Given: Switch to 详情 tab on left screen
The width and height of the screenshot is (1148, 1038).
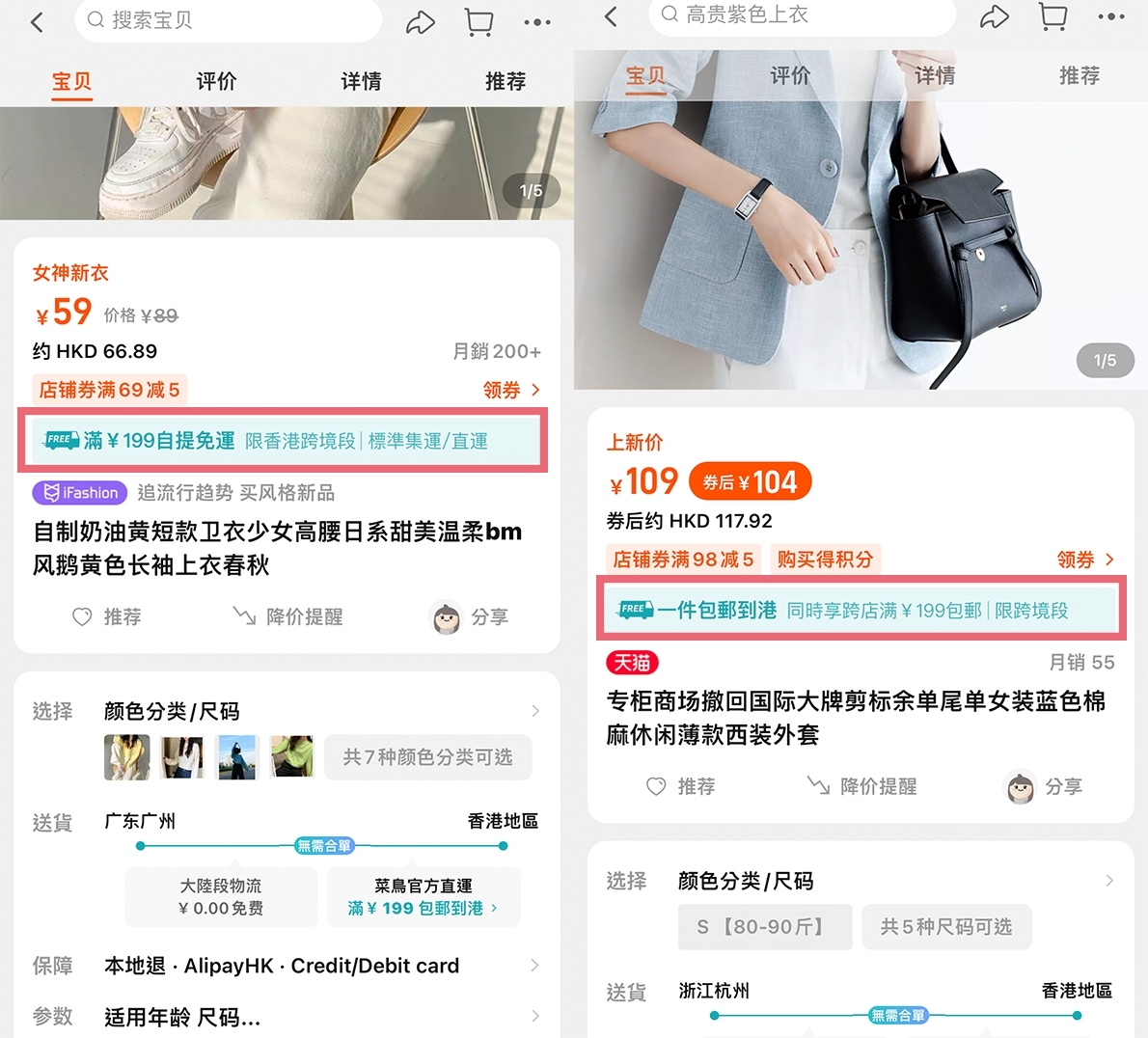Looking at the screenshot, I should point(361,81).
